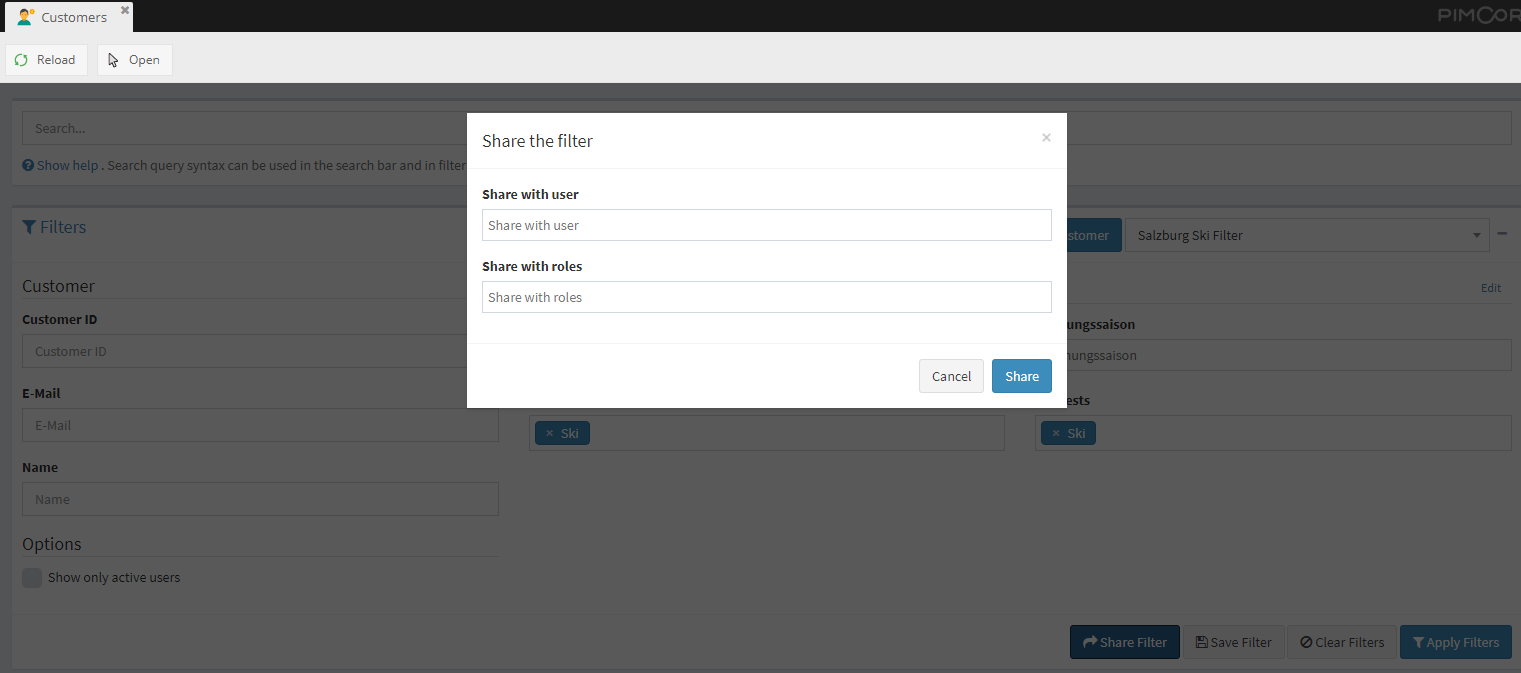Image resolution: width=1521 pixels, height=673 pixels.
Task: Select the Customers tab
Action: coord(69,17)
